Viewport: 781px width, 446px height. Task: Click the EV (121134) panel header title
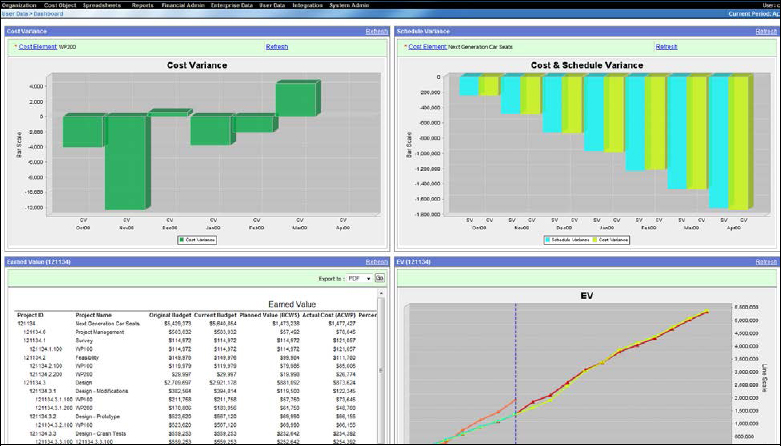point(413,262)
